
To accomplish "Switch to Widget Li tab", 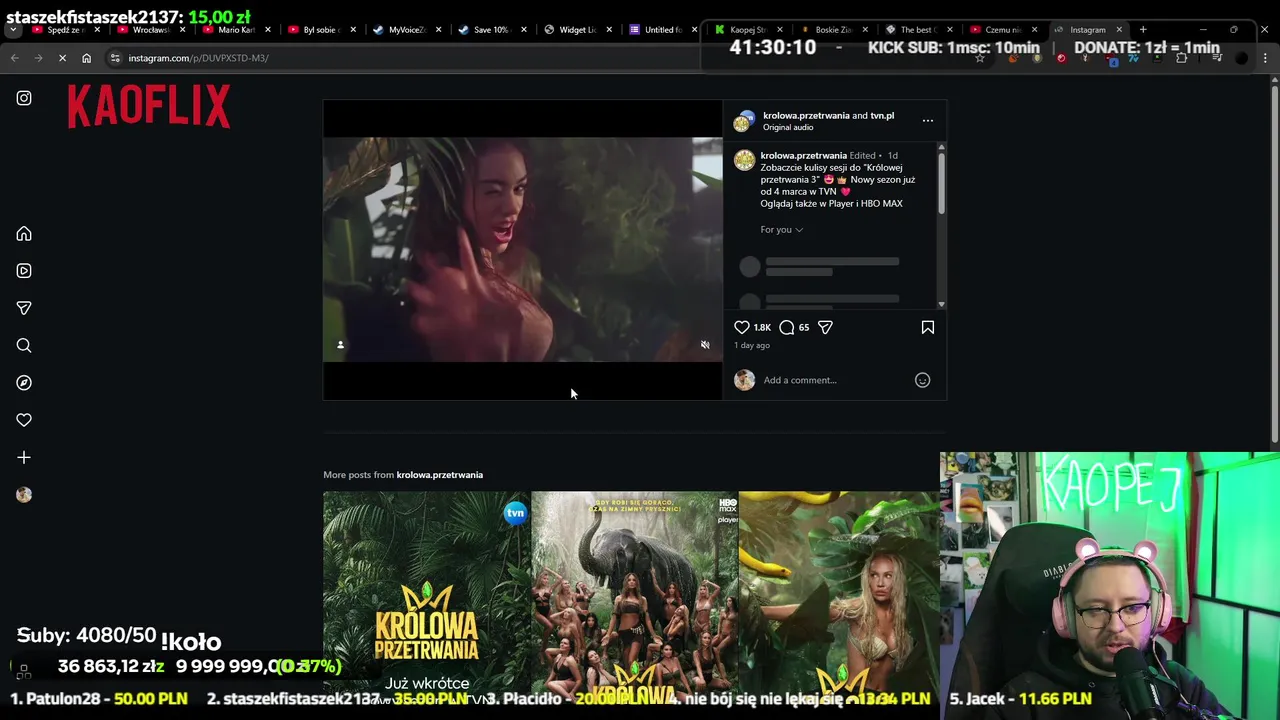I will coord(576,30).
